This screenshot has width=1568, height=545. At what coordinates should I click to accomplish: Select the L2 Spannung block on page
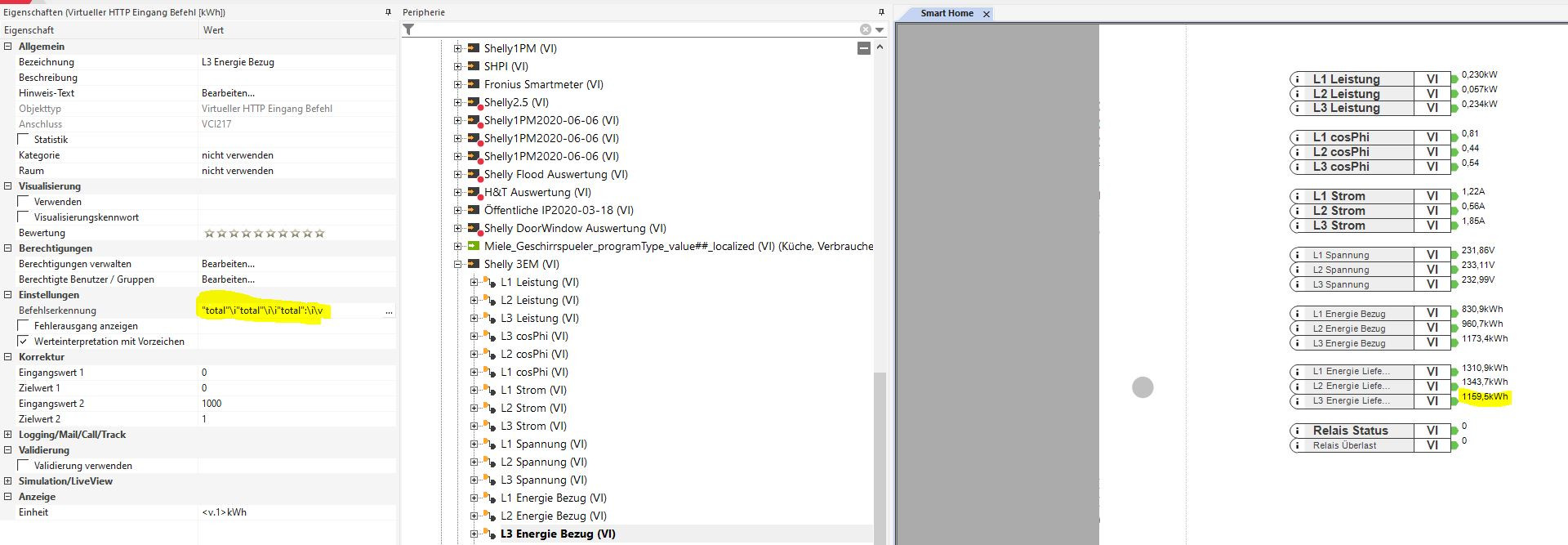point(1370,270)
